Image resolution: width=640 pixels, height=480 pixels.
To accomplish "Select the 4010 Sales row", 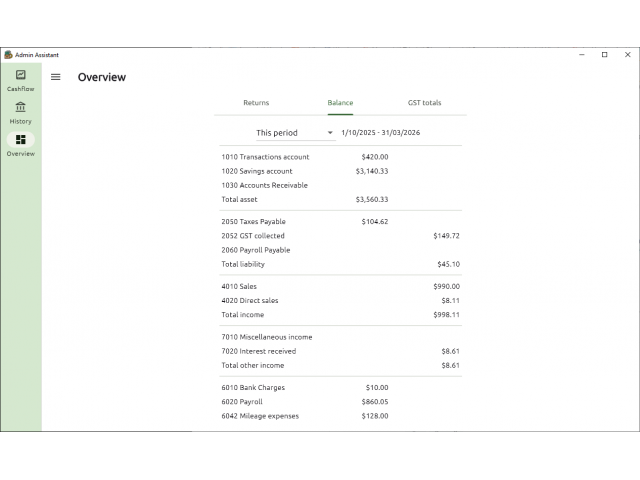I will point(239,286).
